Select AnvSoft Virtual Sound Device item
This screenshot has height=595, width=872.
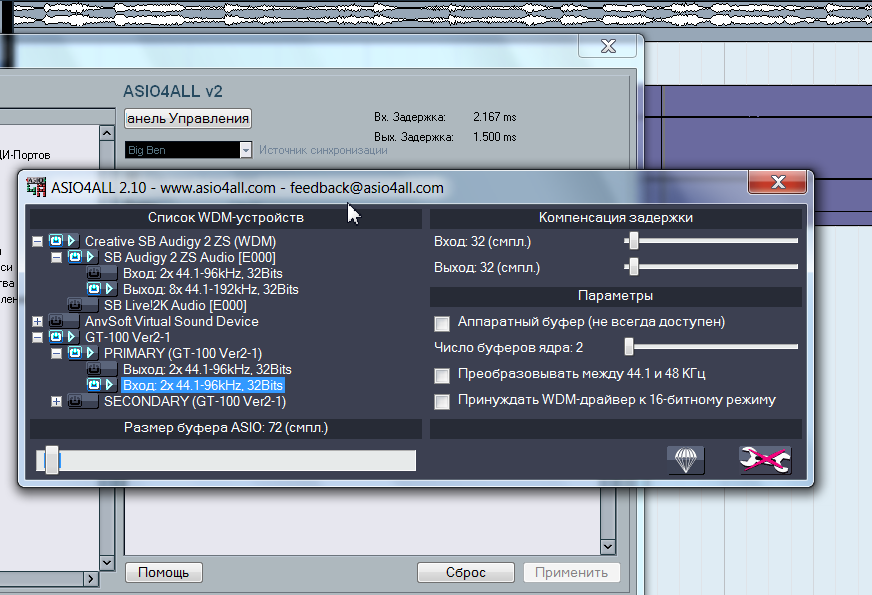(171, 321)
